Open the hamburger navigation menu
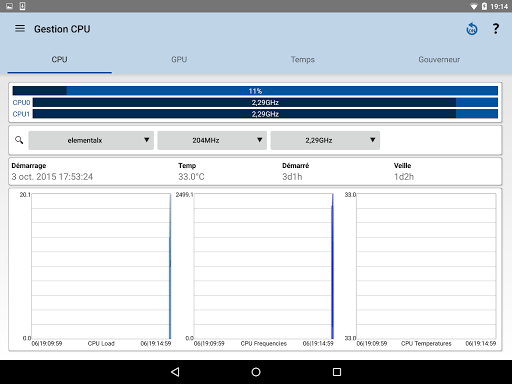The width and height of the screenshot is (512, 384). tap(20, 29)
